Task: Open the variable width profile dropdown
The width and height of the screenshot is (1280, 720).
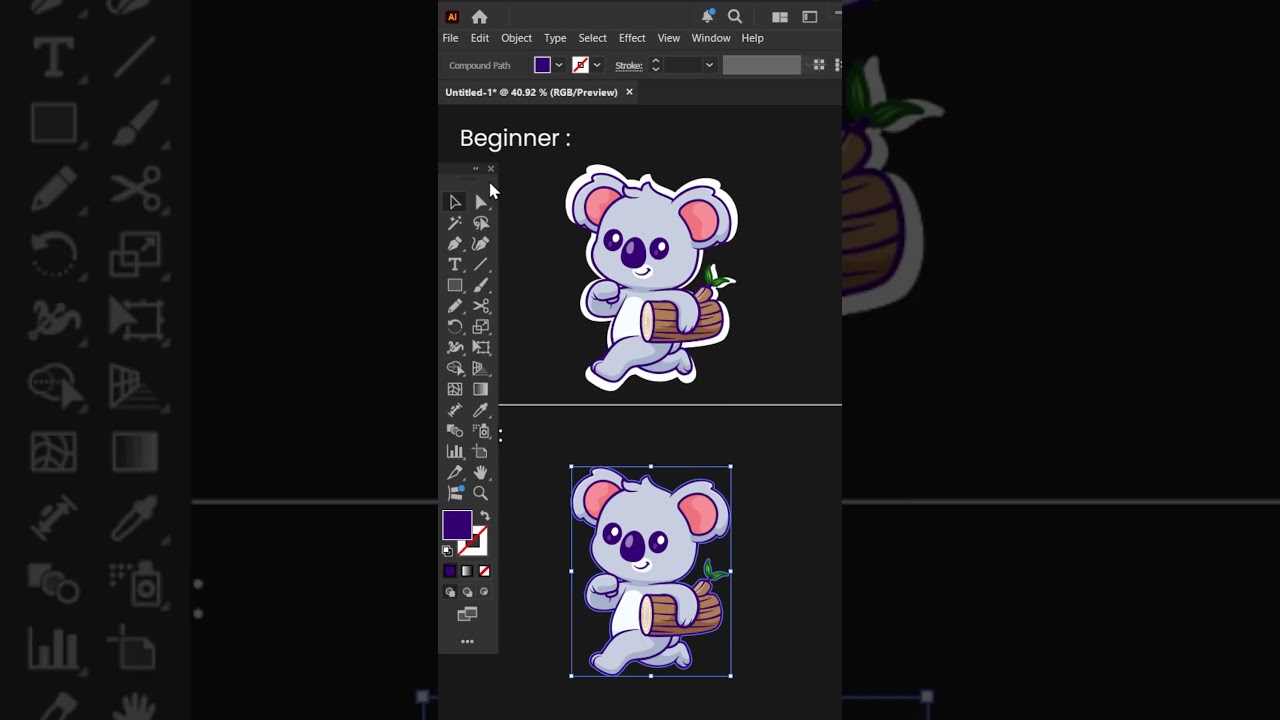Action: (762, 65)
